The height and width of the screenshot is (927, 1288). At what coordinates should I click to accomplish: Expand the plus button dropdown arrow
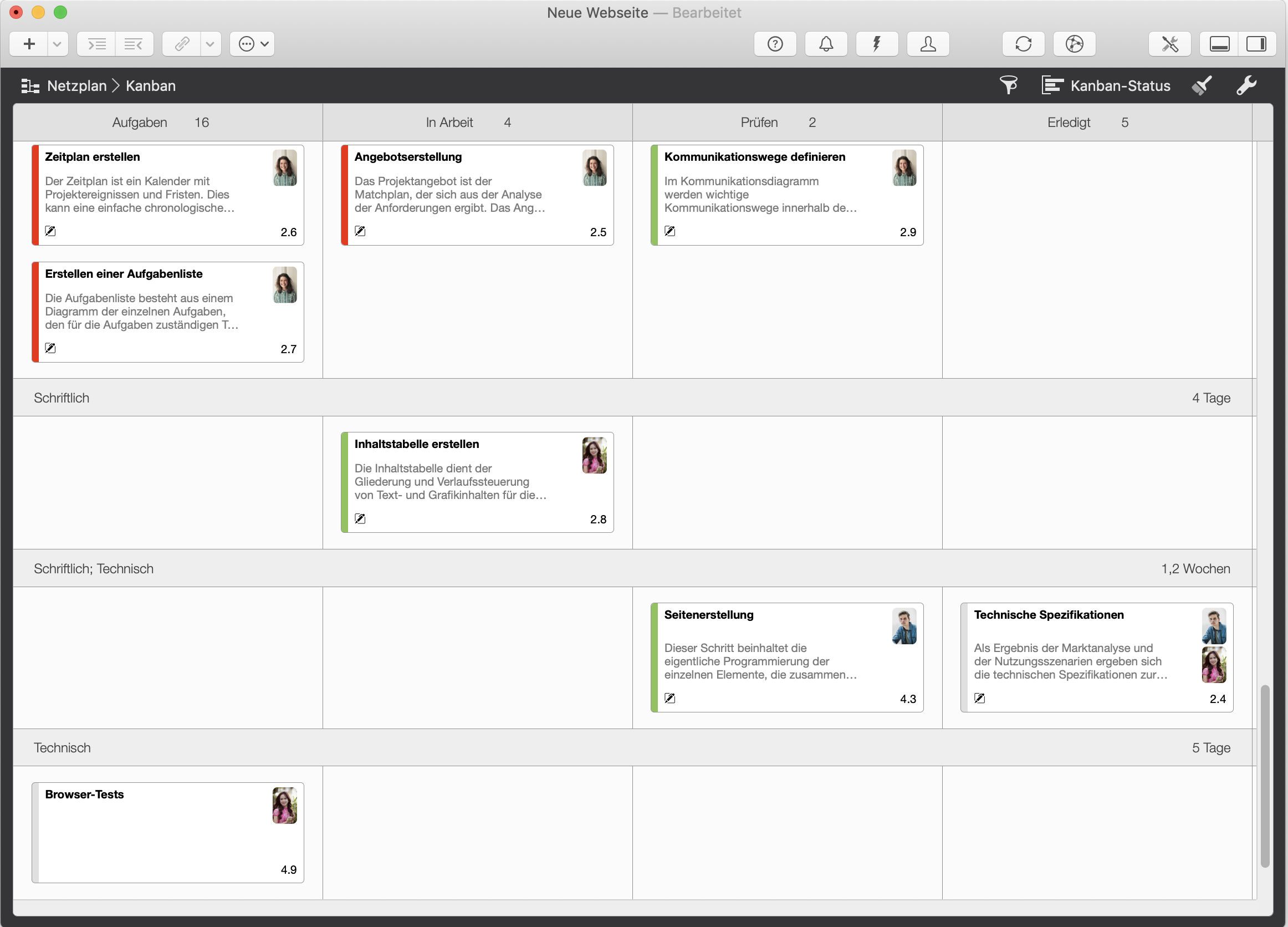point(57,44)
